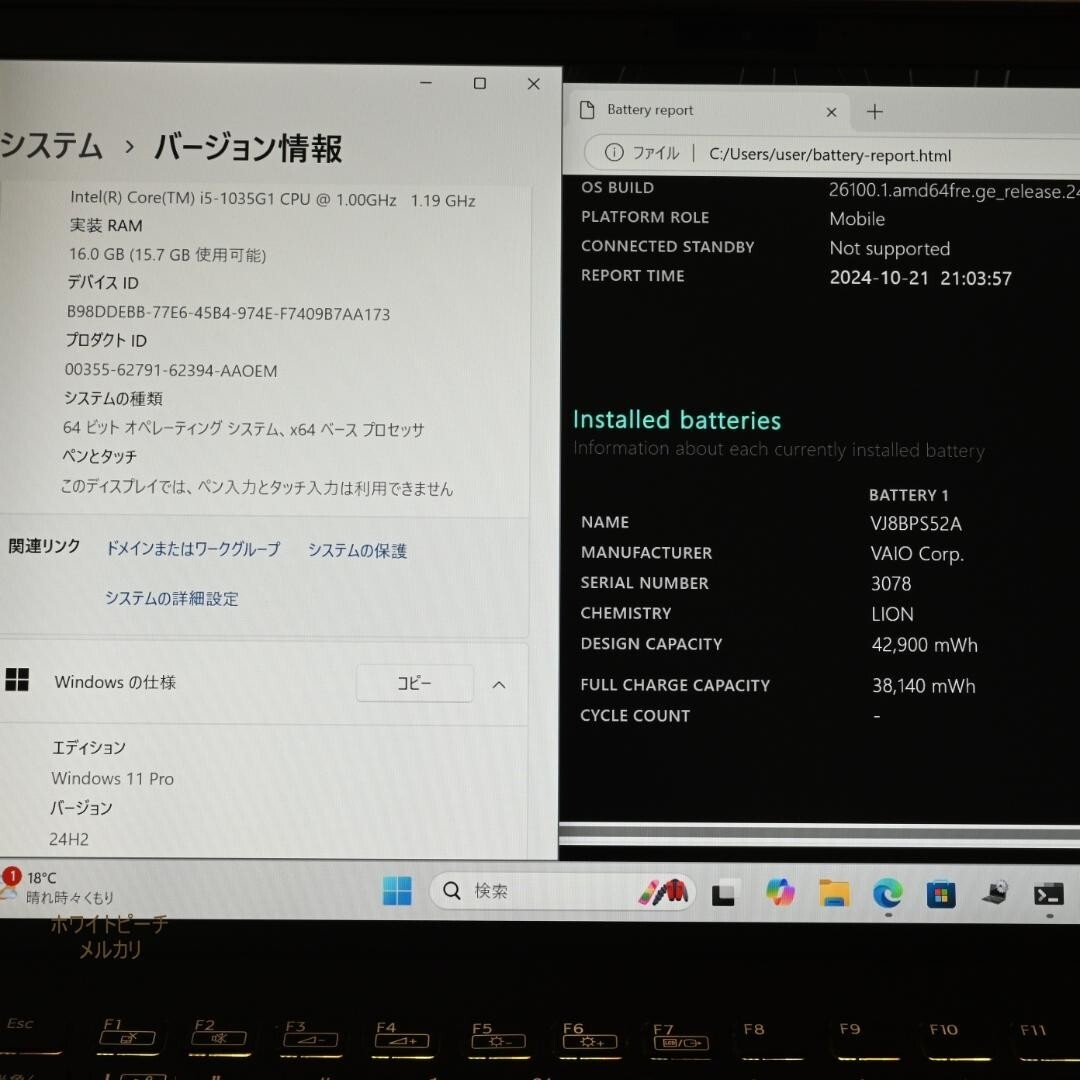Click the Installed batteries heading
Image resolution: width=1080 pixels, height=1080 pixels.
(x=677, y=419)
